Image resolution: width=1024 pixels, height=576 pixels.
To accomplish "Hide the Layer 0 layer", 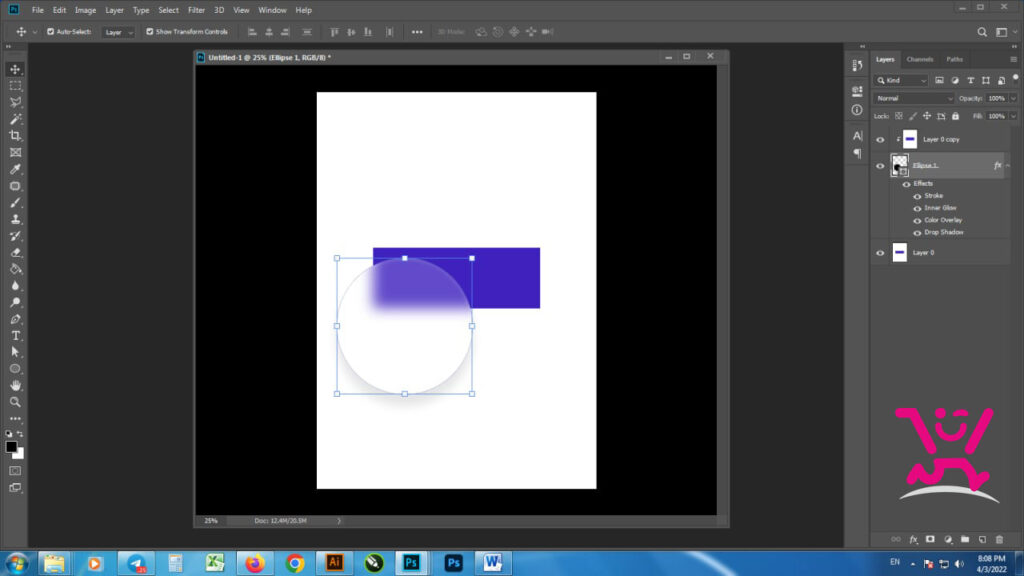I will click(x=880, y=253).
